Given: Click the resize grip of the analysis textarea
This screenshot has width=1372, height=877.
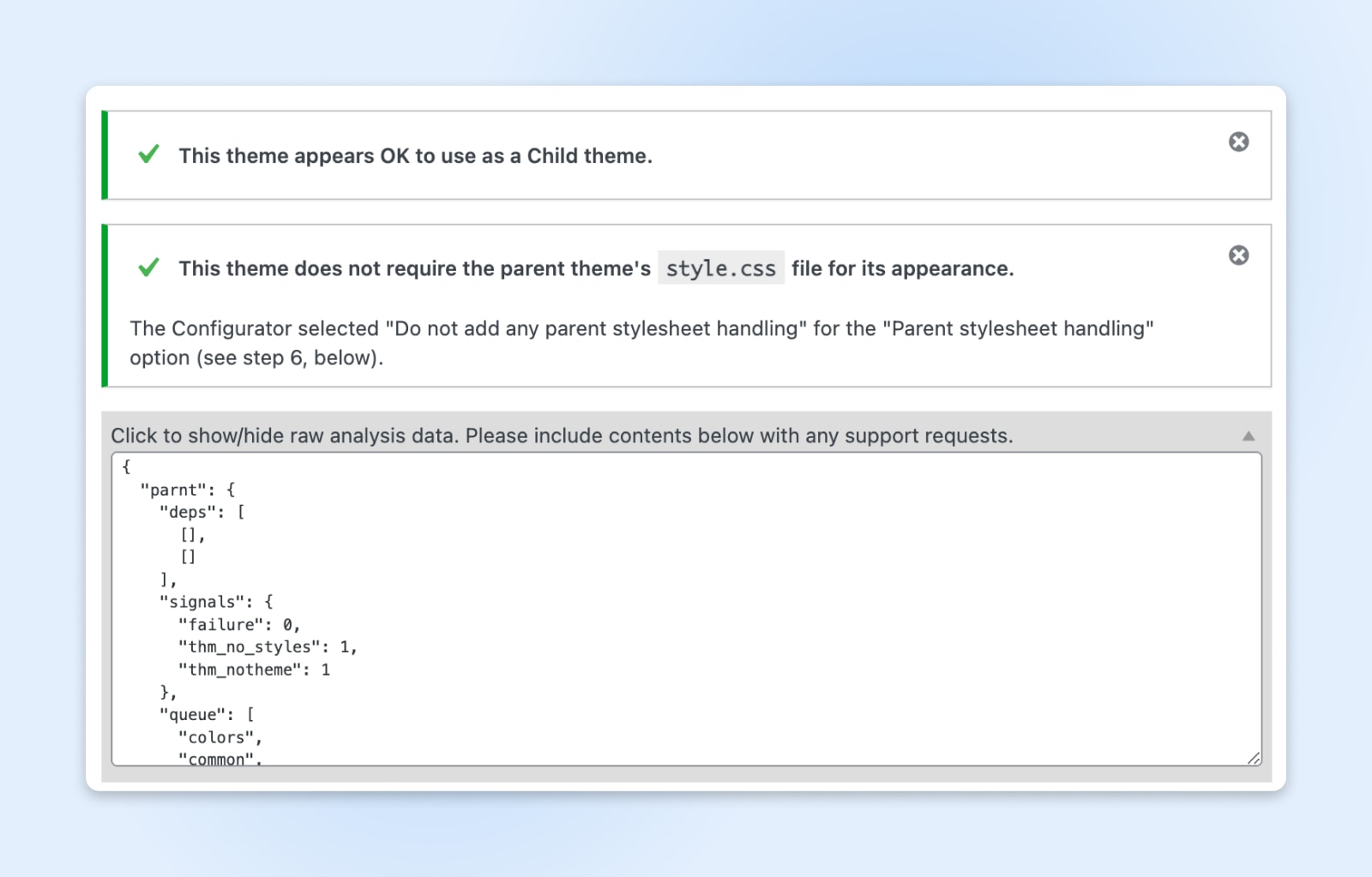Looking at the screenshot, I should pos(1252,759).
